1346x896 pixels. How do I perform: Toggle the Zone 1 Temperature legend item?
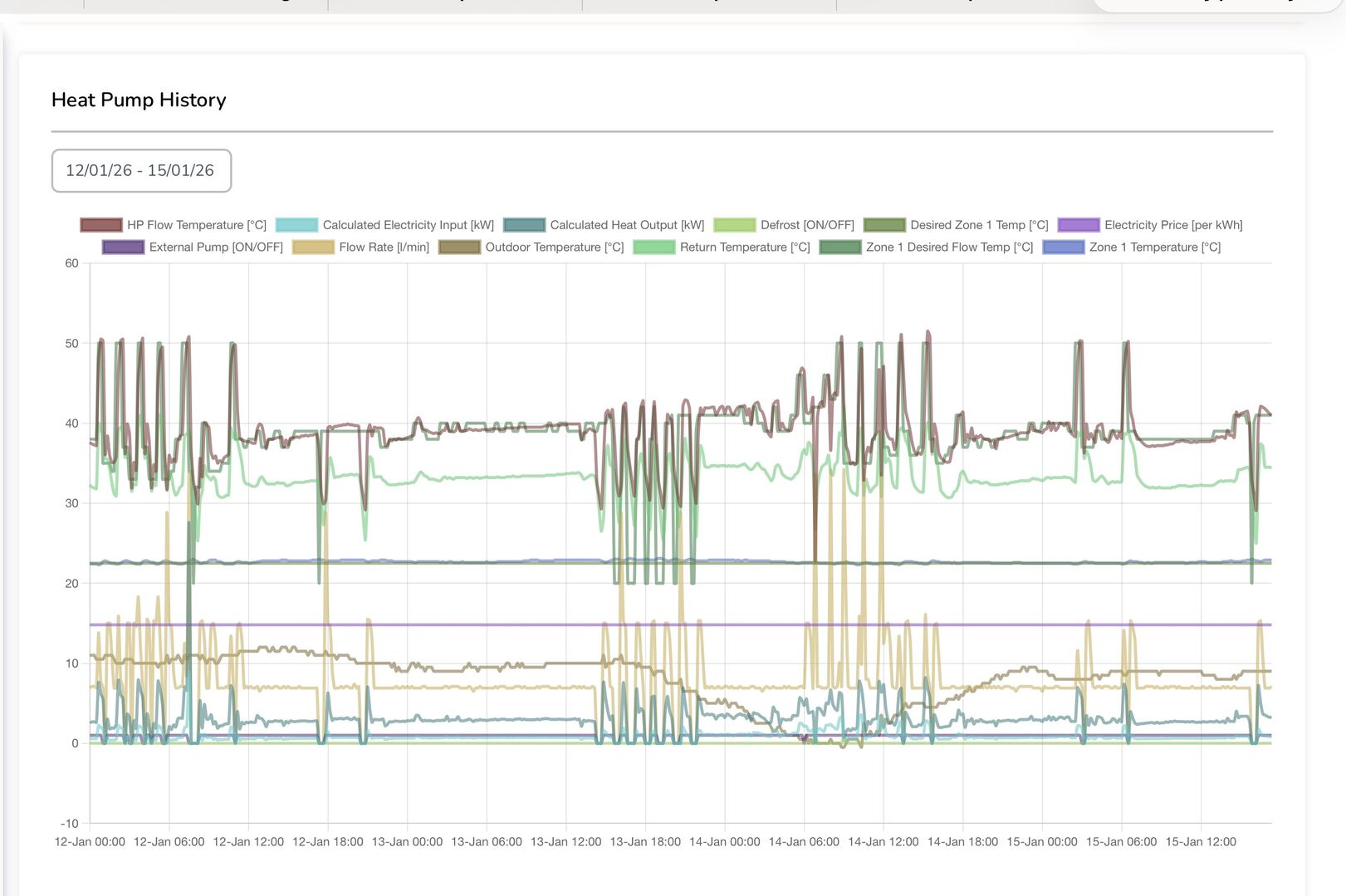(1132, 247)
